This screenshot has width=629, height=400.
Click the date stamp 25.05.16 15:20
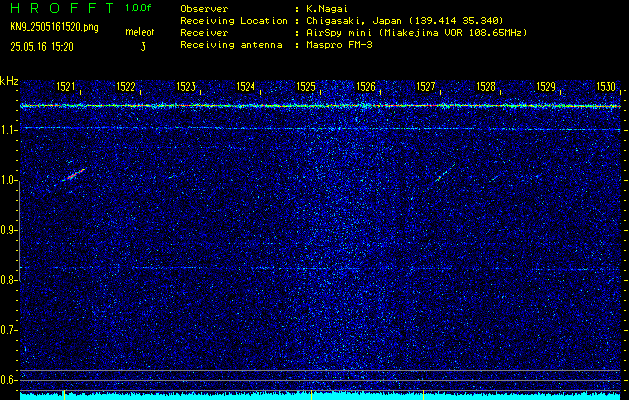42,47
